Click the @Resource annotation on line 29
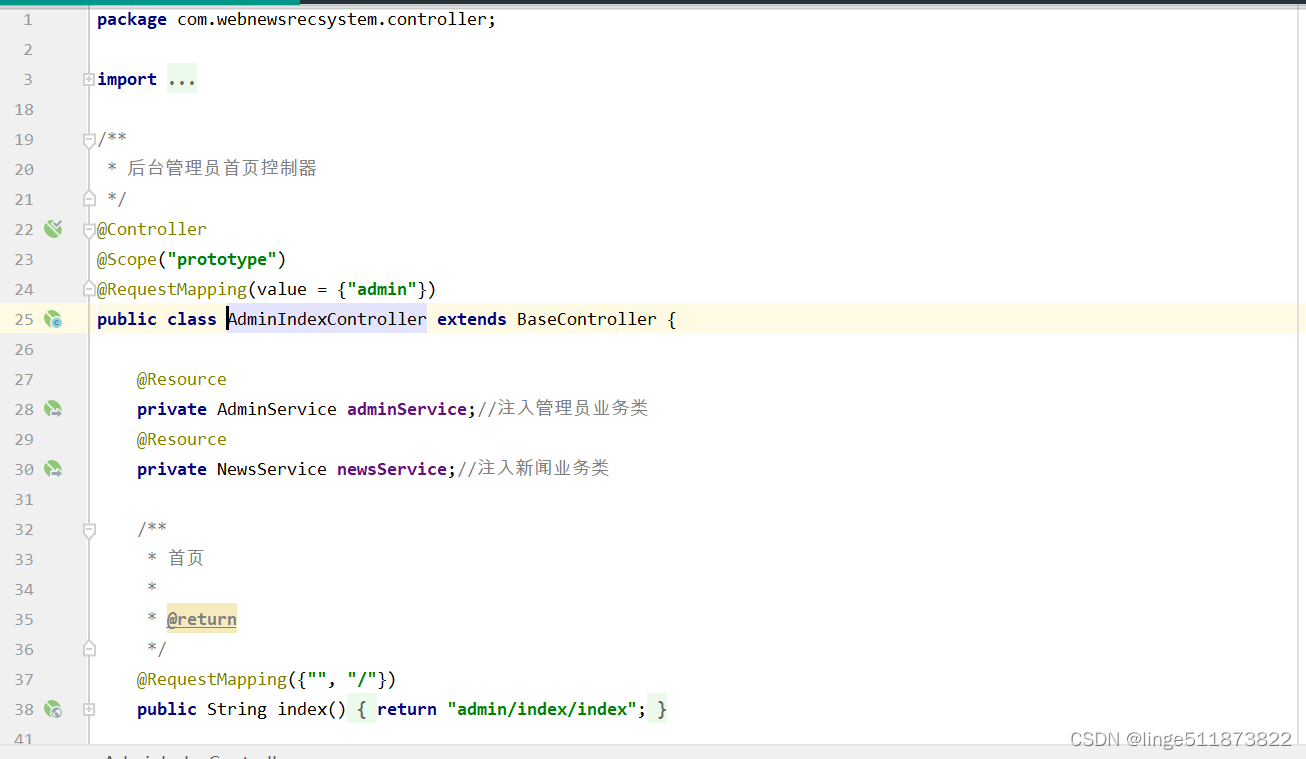This screenshot has width=1306, height=759. point(182,439)
